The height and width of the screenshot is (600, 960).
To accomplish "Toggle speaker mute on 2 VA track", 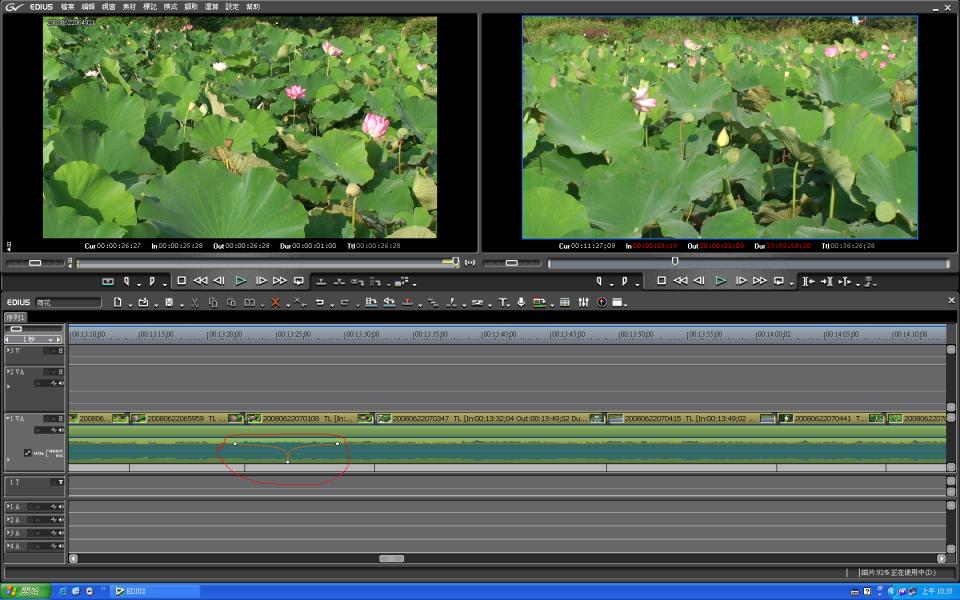I will 60,383.
